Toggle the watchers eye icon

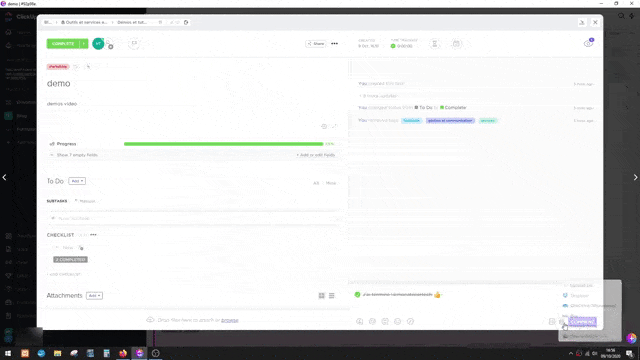click(588, 43)
